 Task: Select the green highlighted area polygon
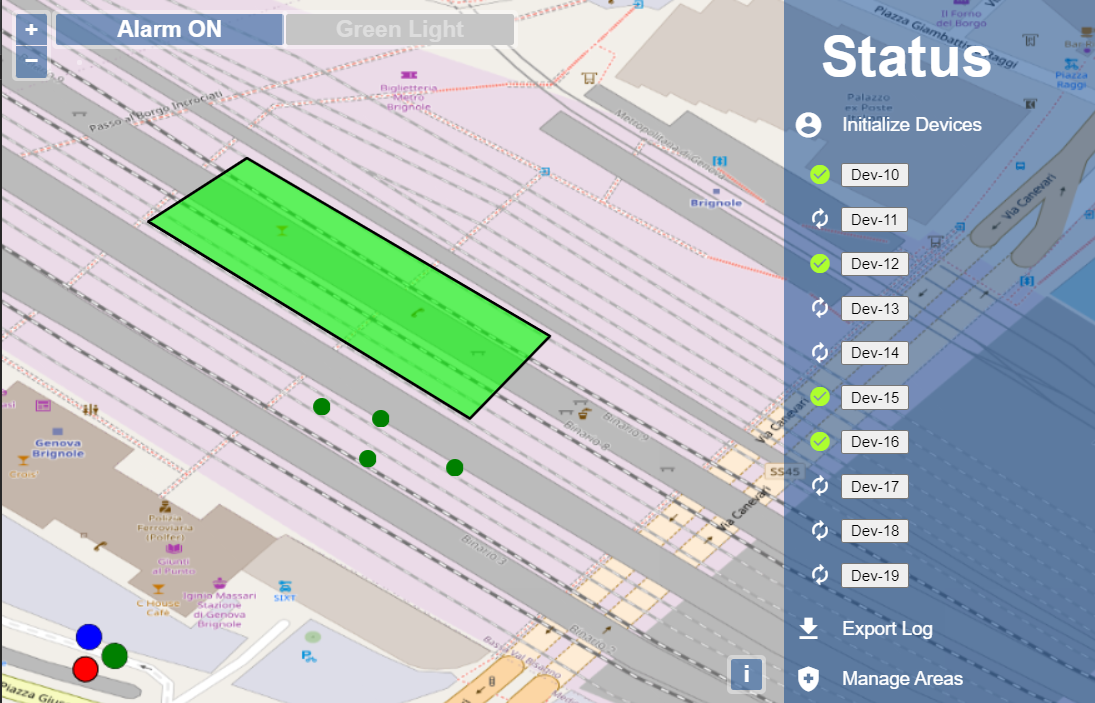[x=349, y=287]
